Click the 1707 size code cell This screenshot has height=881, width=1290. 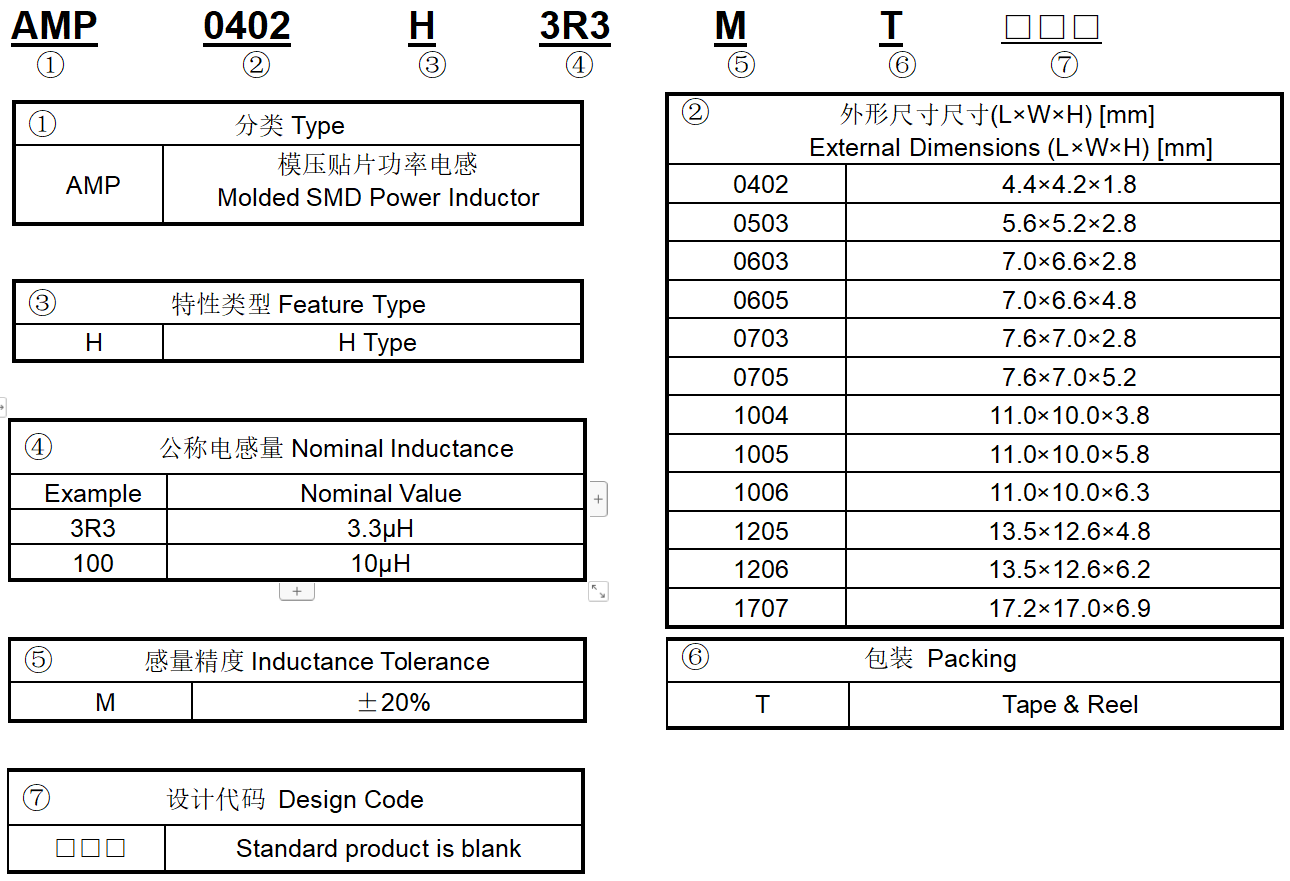pos(759,608)
